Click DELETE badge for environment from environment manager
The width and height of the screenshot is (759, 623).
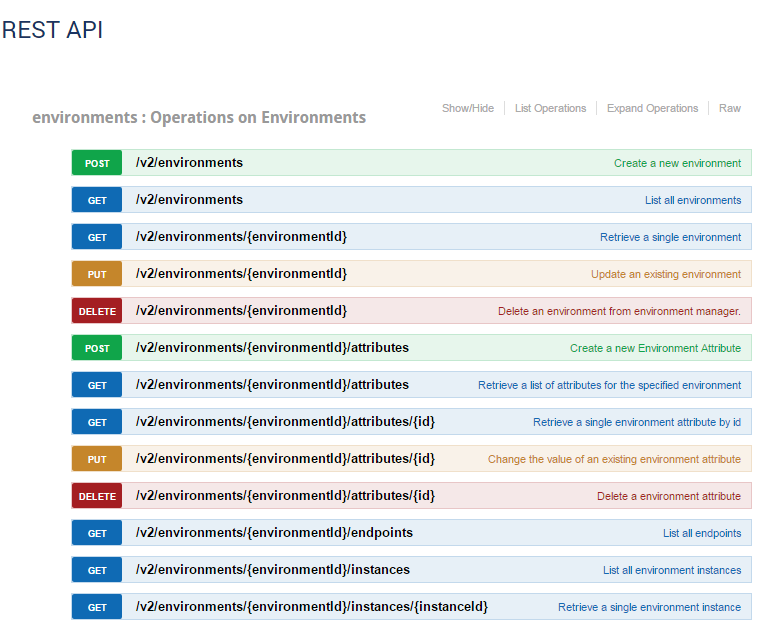tap(97, 311)
